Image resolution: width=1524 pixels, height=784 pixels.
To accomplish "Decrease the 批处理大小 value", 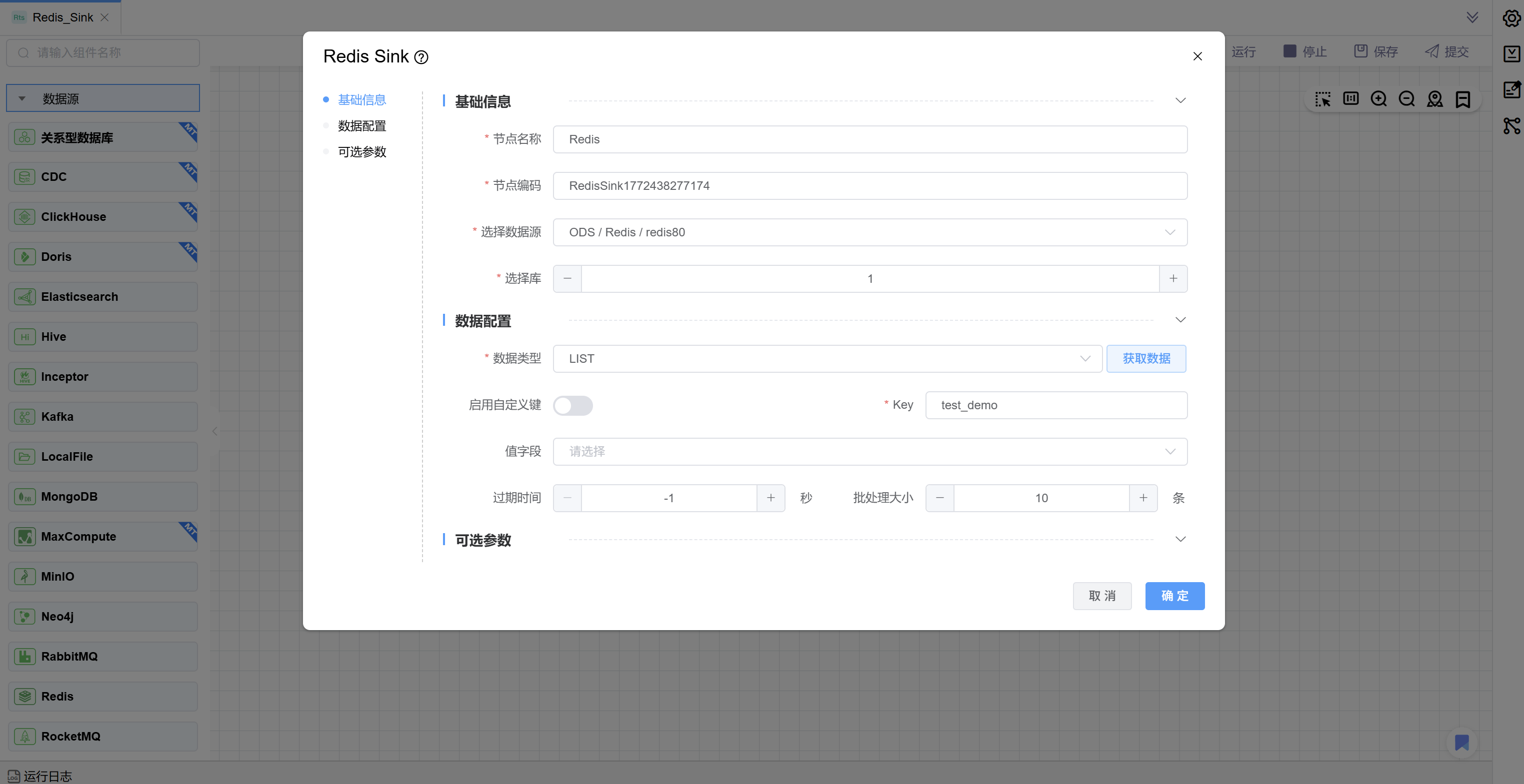I will pos(939,498).
